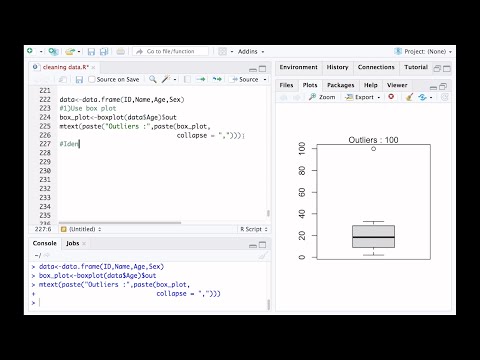The width and height of the screenshot is (480, 360).
Task: Click Open existing file folder icon
Action: click(70, 51)
